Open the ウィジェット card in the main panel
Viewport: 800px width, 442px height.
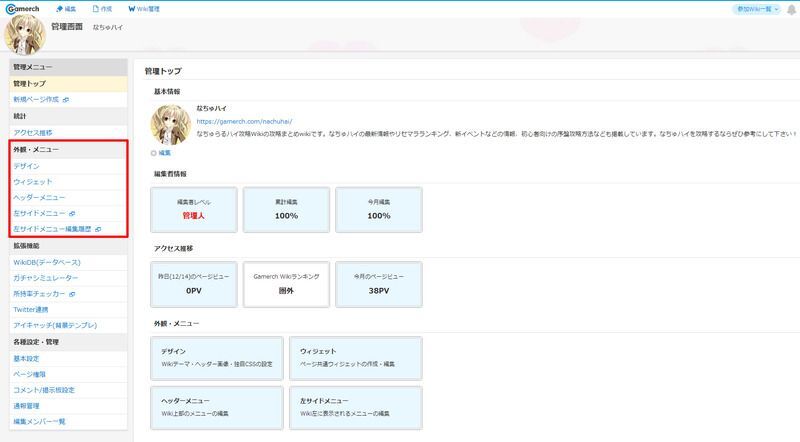(x=354, y=357)
